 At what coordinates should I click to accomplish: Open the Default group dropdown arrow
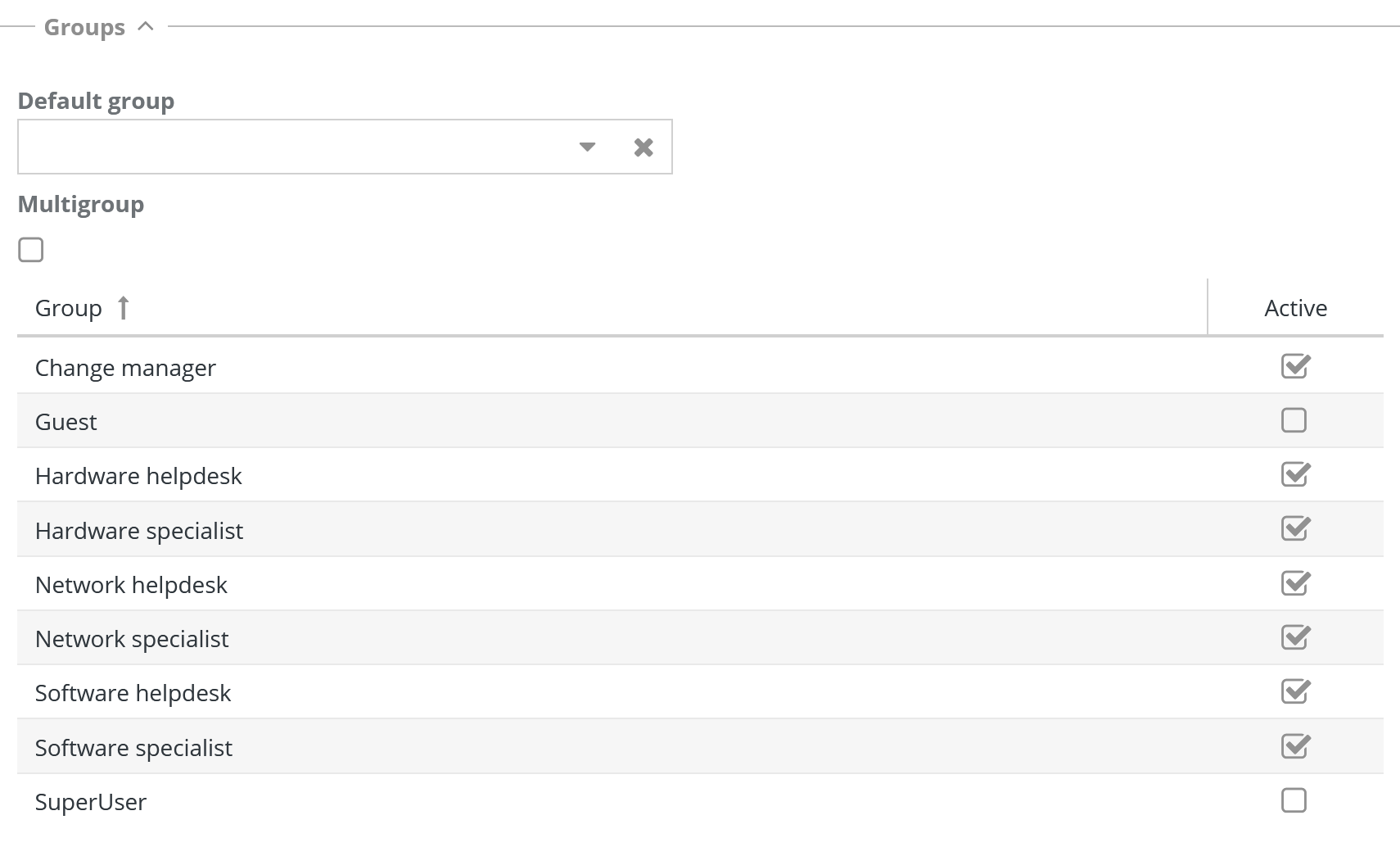(587, 147)
